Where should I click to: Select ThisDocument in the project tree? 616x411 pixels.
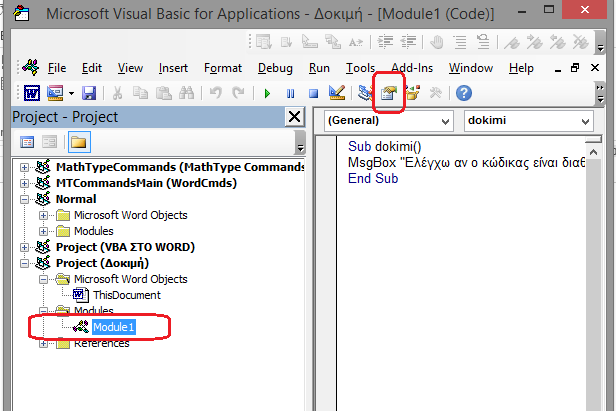127,295
